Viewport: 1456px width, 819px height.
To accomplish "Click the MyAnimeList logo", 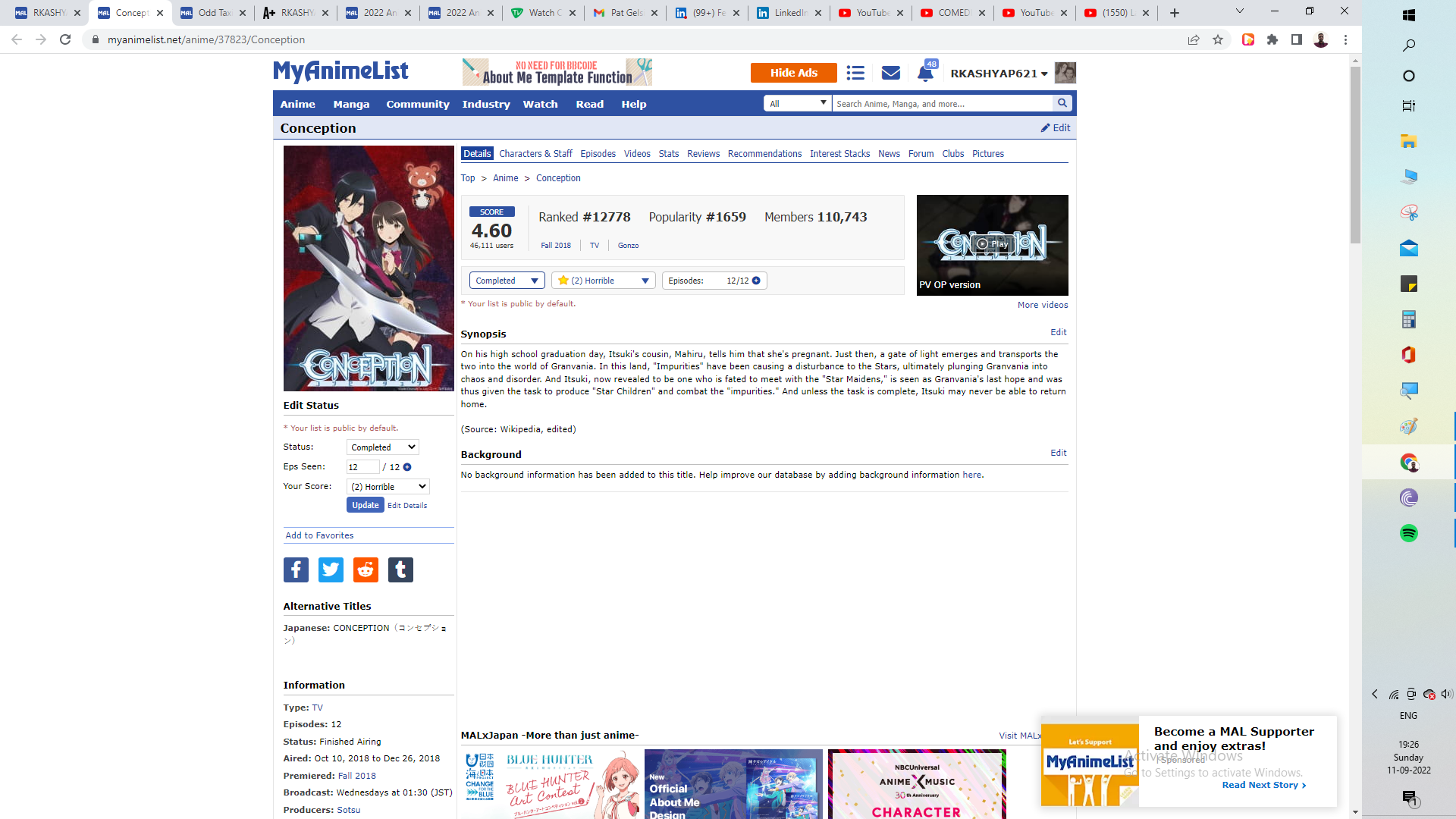I will point(340,72).
